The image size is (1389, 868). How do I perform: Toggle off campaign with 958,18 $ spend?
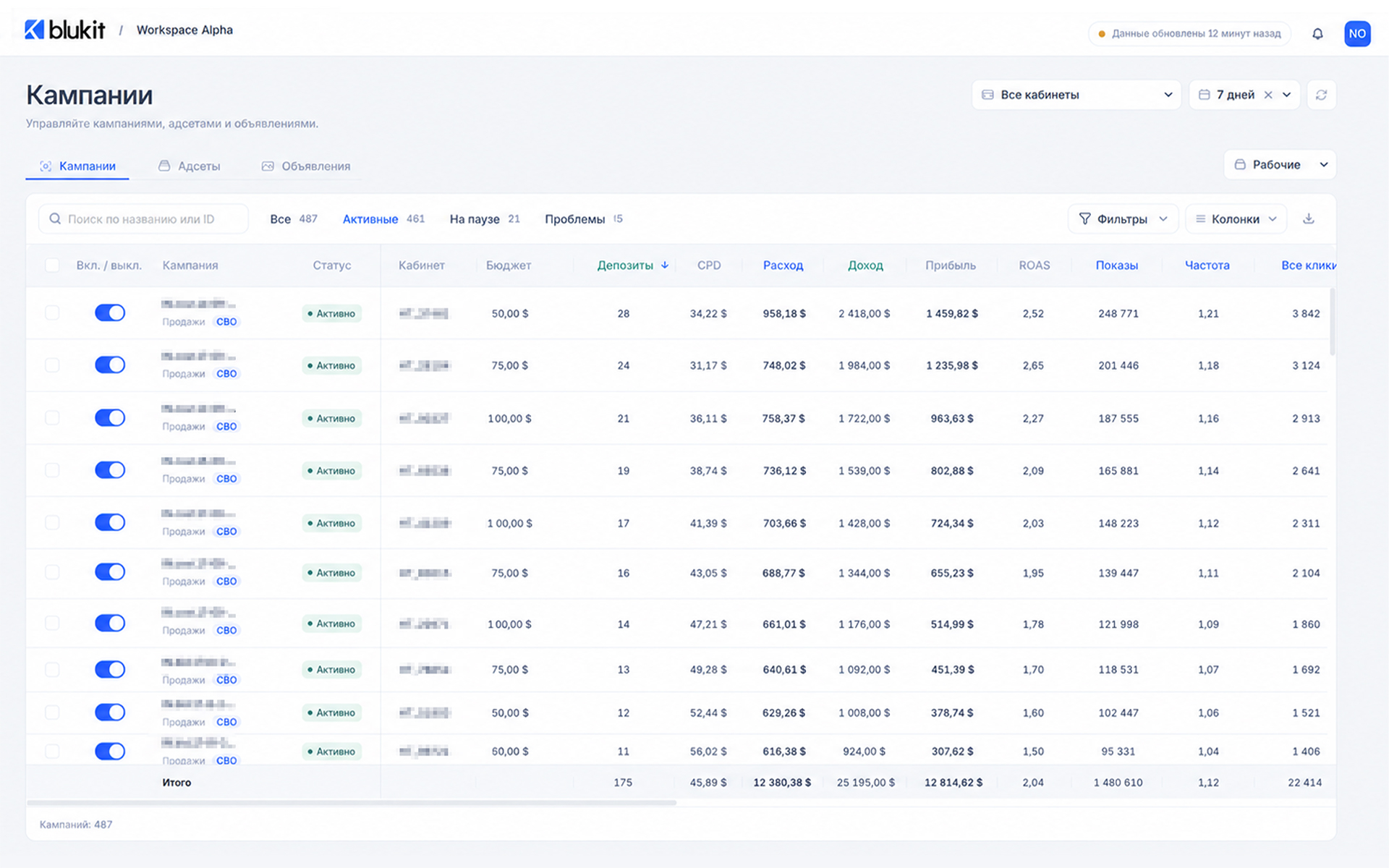(110, 312)
